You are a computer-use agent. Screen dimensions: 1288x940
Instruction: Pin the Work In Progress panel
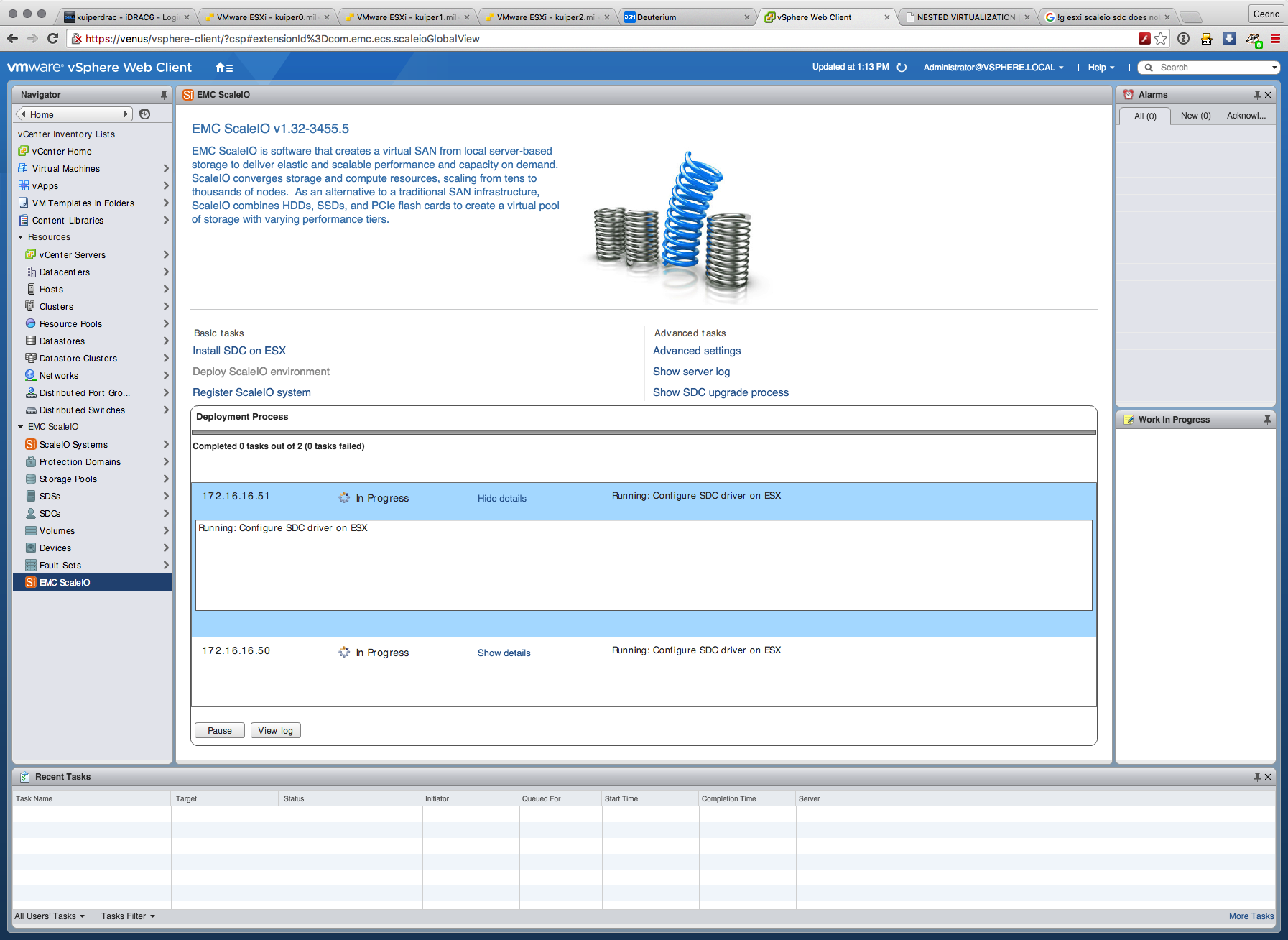(1267, 420)
